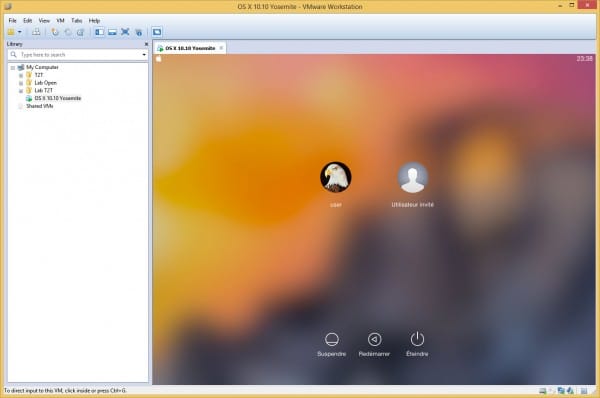Viewport: 600px width, 398px height.
Task: Toggle the thumbnail bar view icon
Action: point(112,32)
